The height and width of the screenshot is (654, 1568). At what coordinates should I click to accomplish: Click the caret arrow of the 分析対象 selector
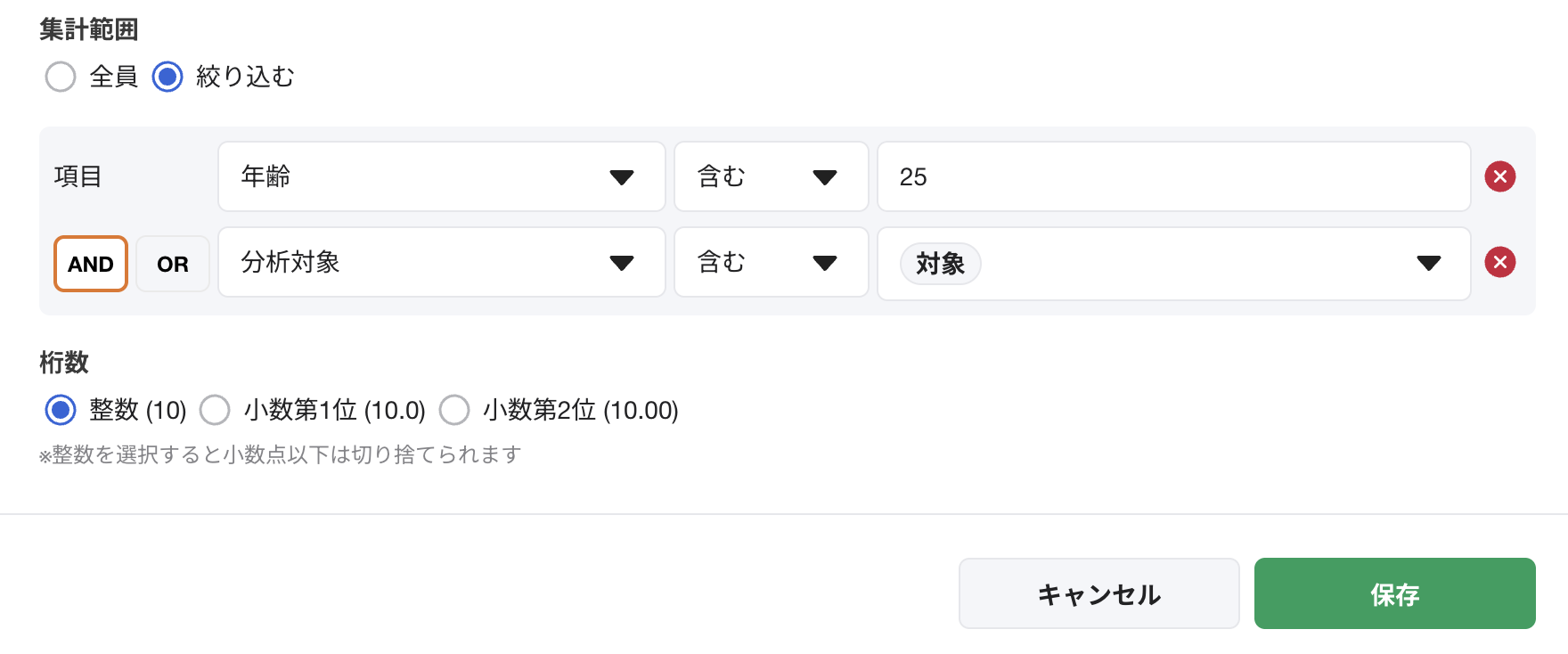(x=621, y=263)
